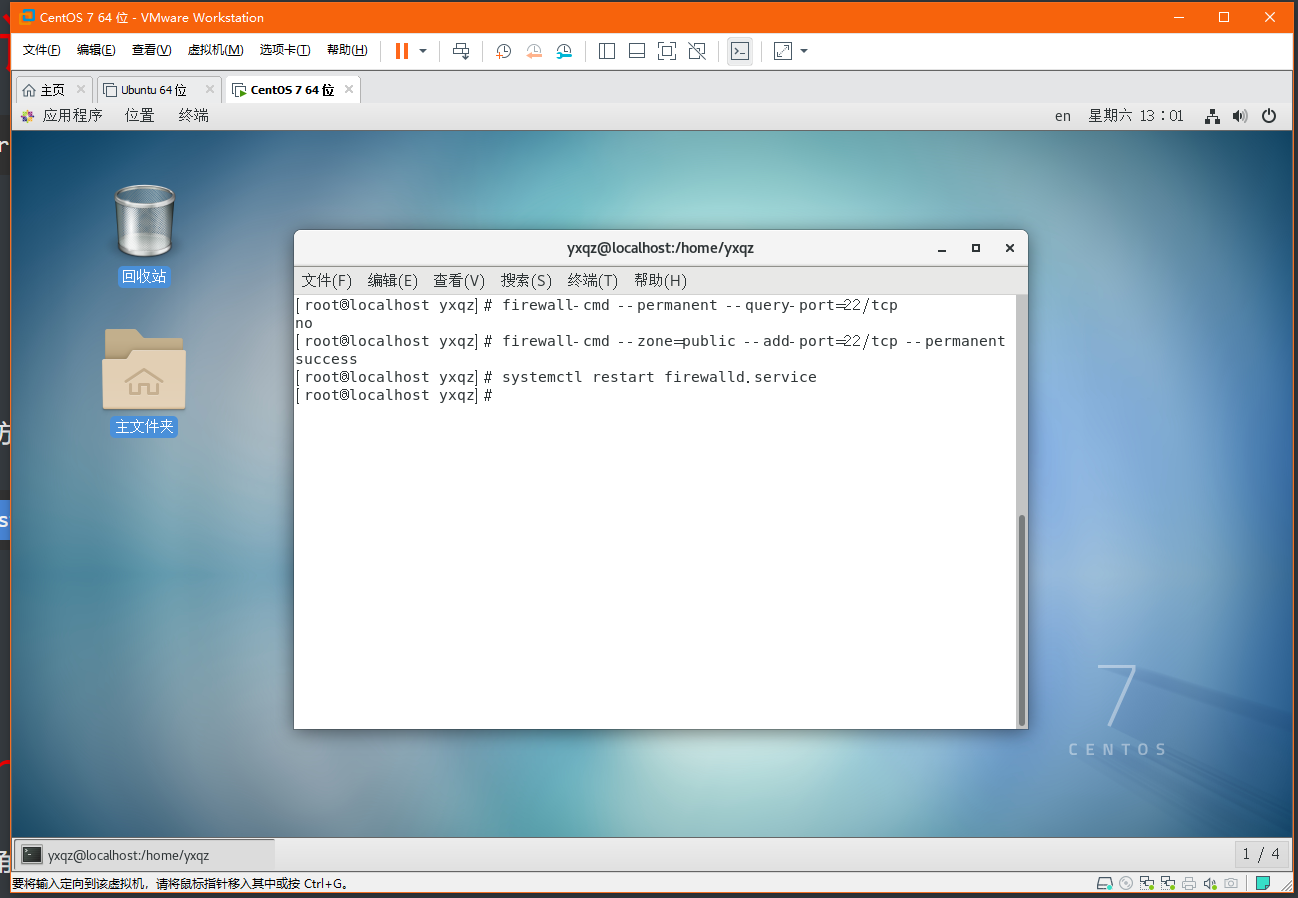This screenshot has width=1298, height=898.
Task: Close the terminal window
Action: tap(1010, 248)
